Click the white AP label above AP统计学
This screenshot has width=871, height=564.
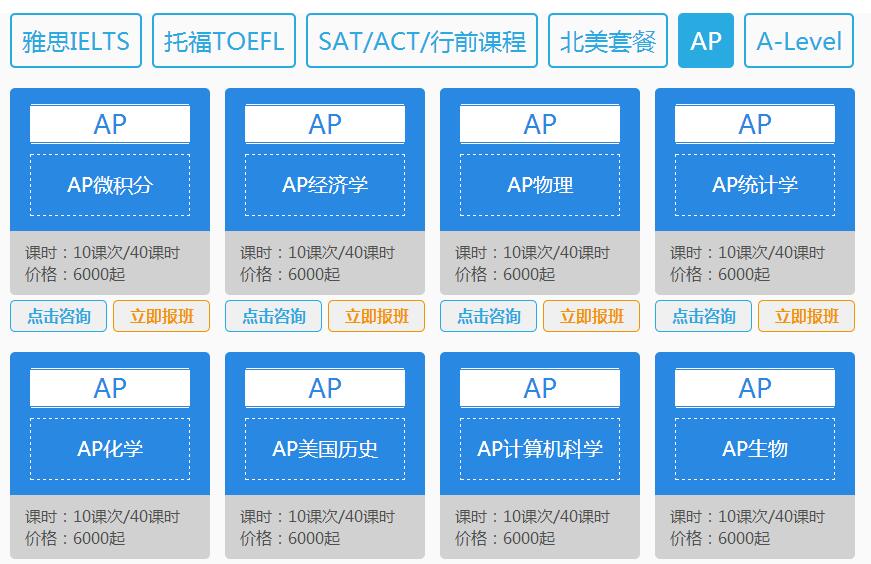(x=755, y=124)
